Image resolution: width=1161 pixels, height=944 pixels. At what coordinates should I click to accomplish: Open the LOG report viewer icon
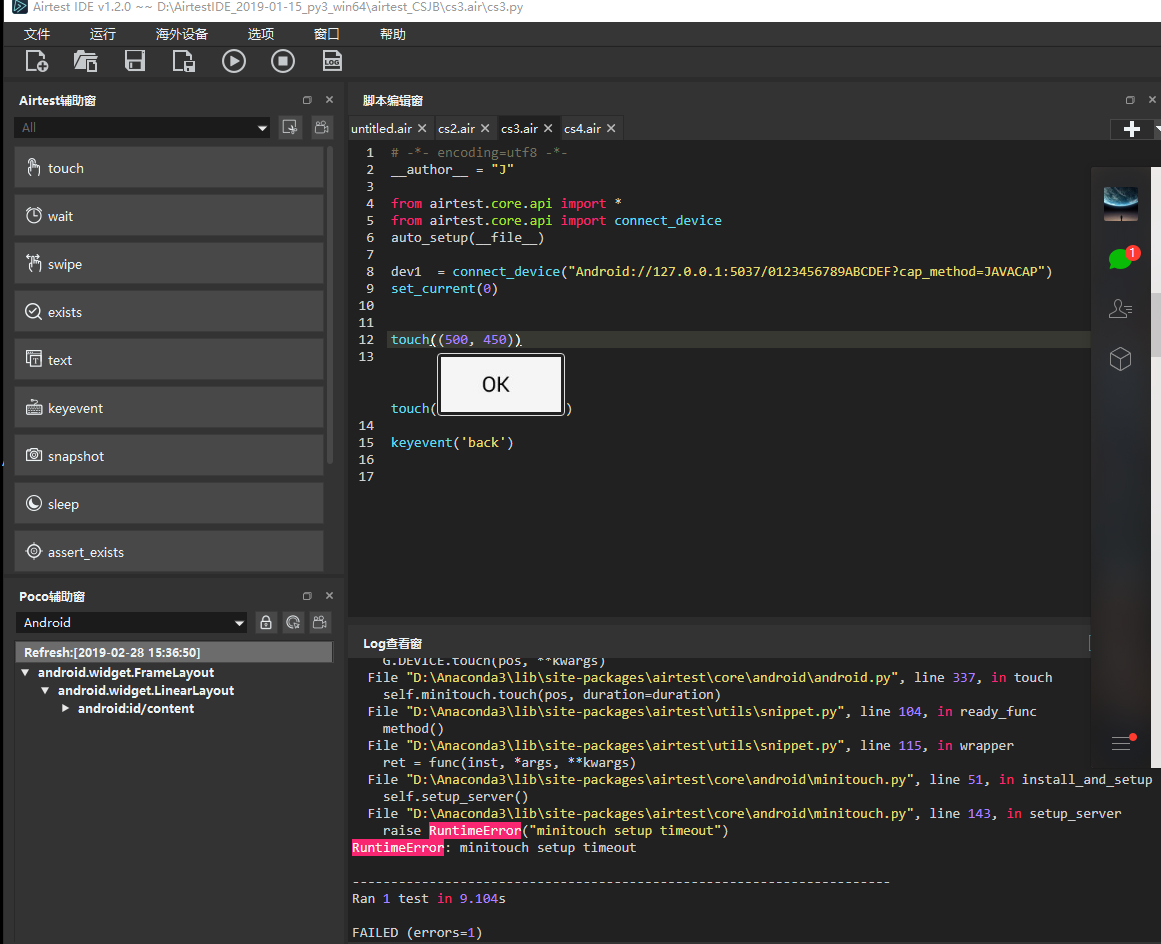(332, 61)
